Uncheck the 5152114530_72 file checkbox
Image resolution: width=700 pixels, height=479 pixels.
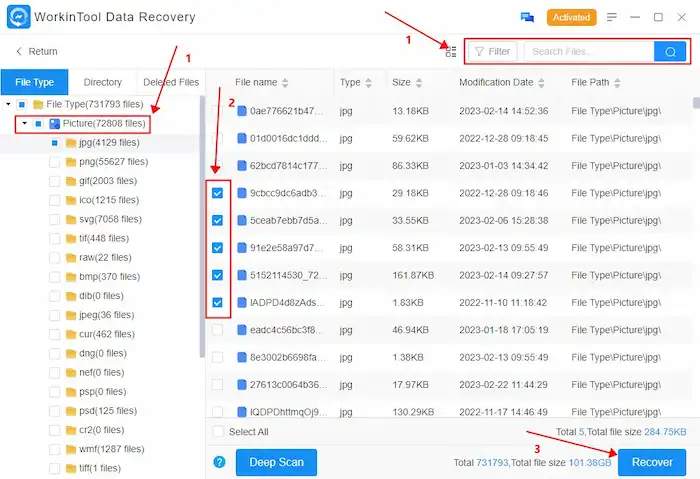tap(217, 275)
